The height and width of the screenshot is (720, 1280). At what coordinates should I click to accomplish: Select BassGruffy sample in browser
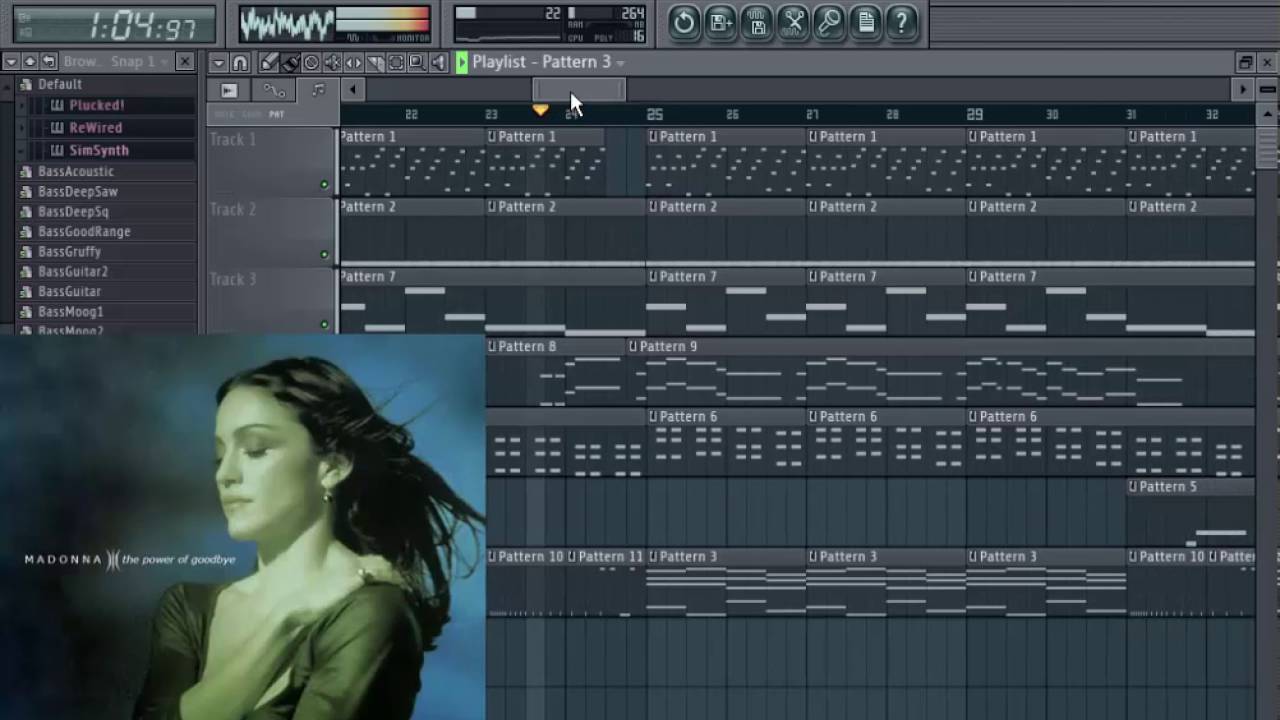tap(69, 251)
